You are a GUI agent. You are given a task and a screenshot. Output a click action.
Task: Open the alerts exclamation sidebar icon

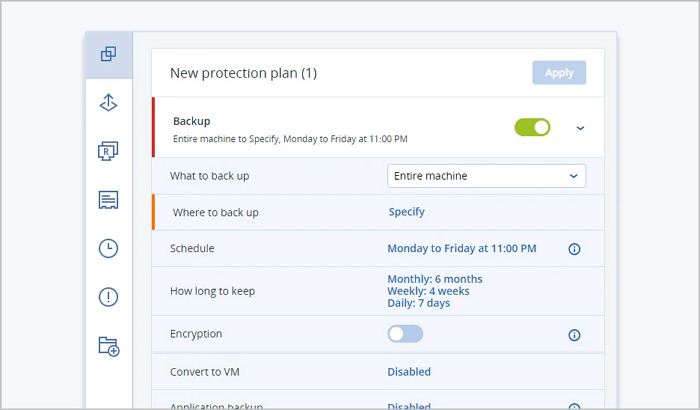108,297
